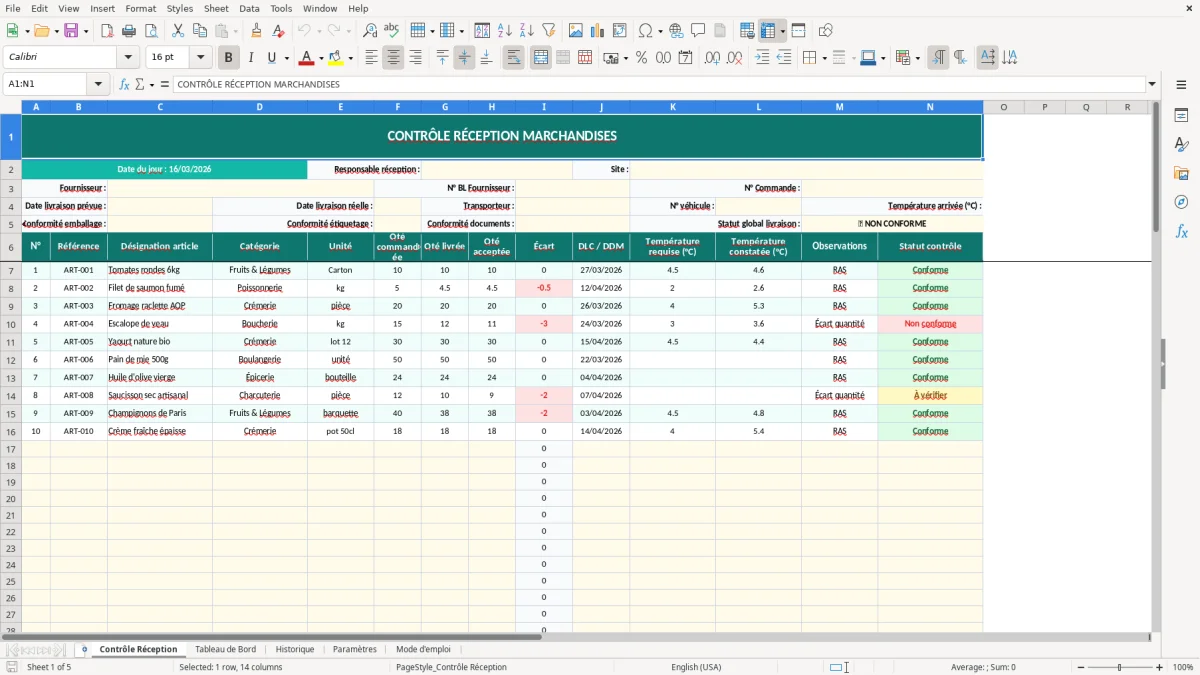Open the Save dropdown arrow
The width and height of the screenshot is (1200, 675).
pos(85,31)
